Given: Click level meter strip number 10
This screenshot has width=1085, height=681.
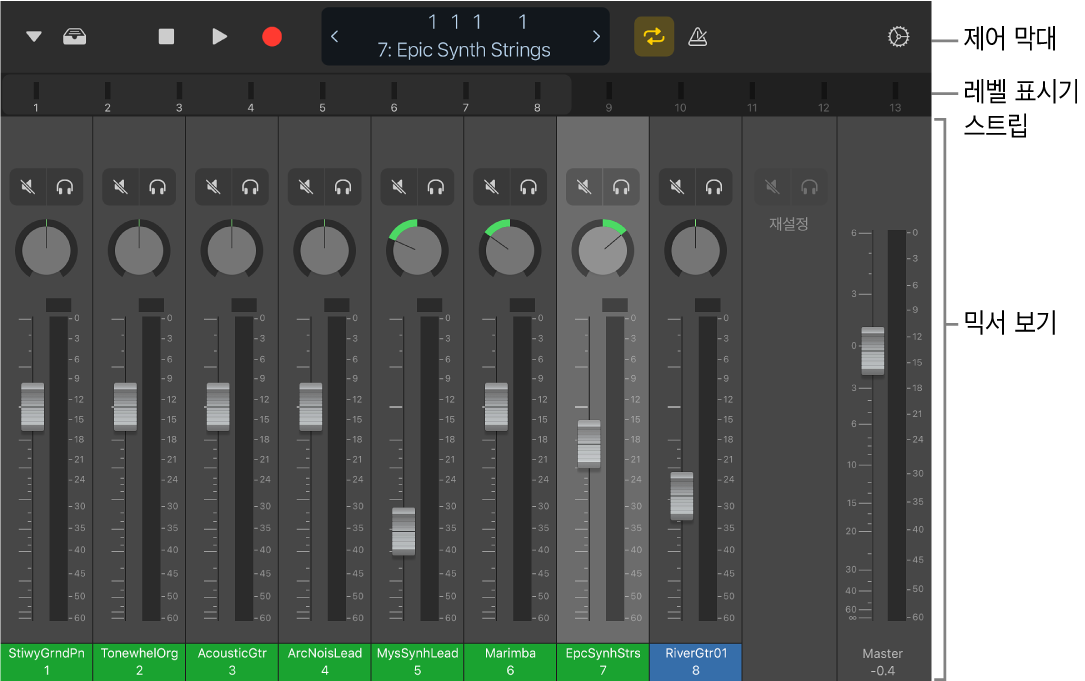Looking at the screenshot, I should coord(680,97).
